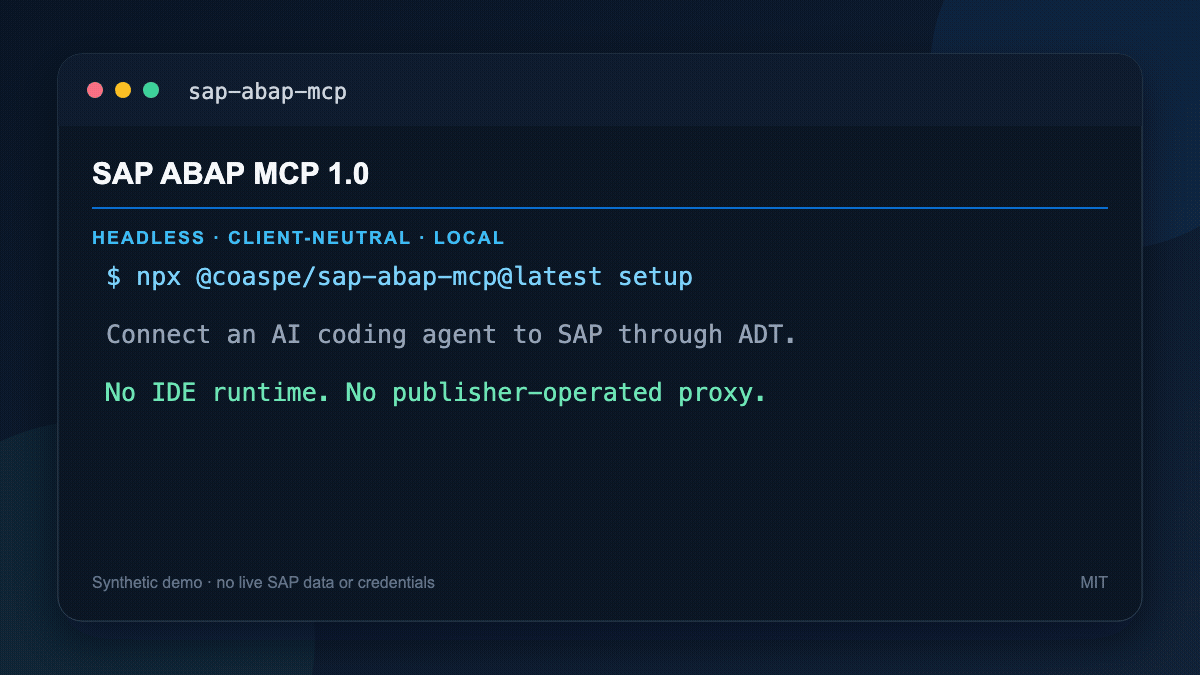1200x675 pixels.
Task: Click the green maximize dot
Action: click(x=151, y=90)
